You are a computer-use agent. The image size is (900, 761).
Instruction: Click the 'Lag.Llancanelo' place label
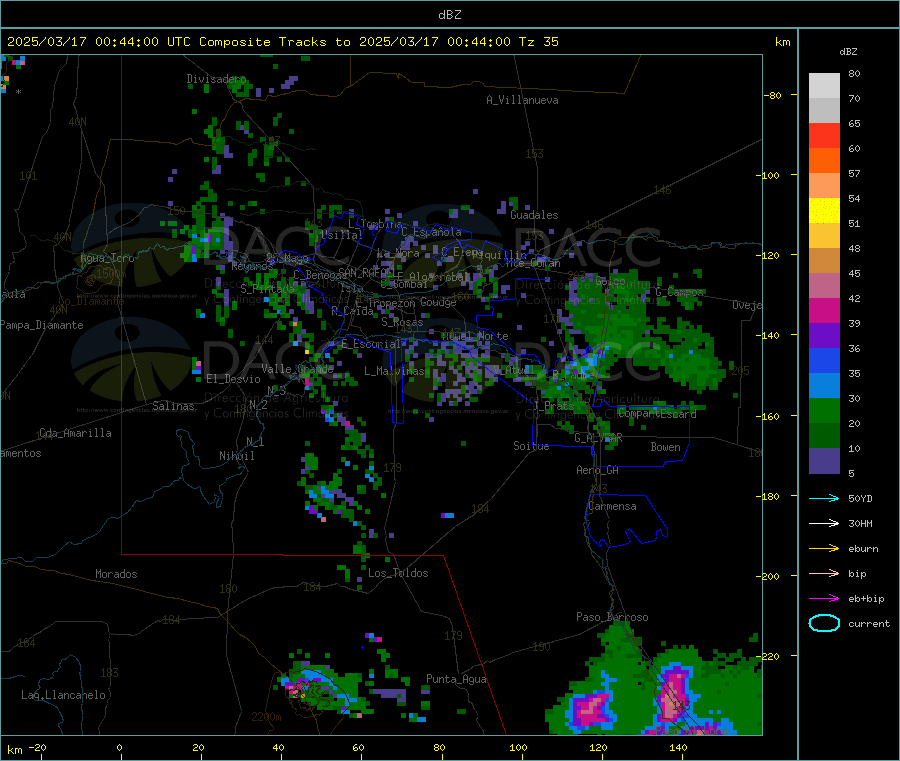(63, 695)
